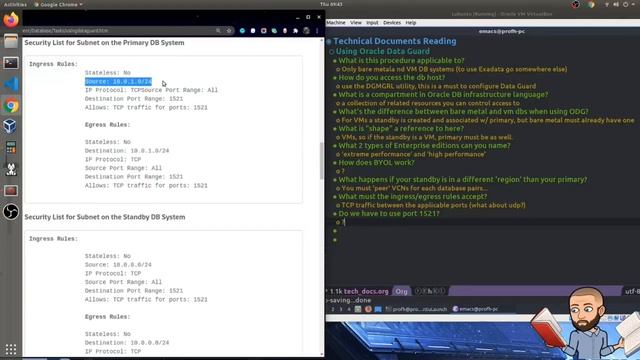Viewport: 640px width, 360px height.
Task: Open the white creature application in the dock
Action: click(x=11, y=169)
